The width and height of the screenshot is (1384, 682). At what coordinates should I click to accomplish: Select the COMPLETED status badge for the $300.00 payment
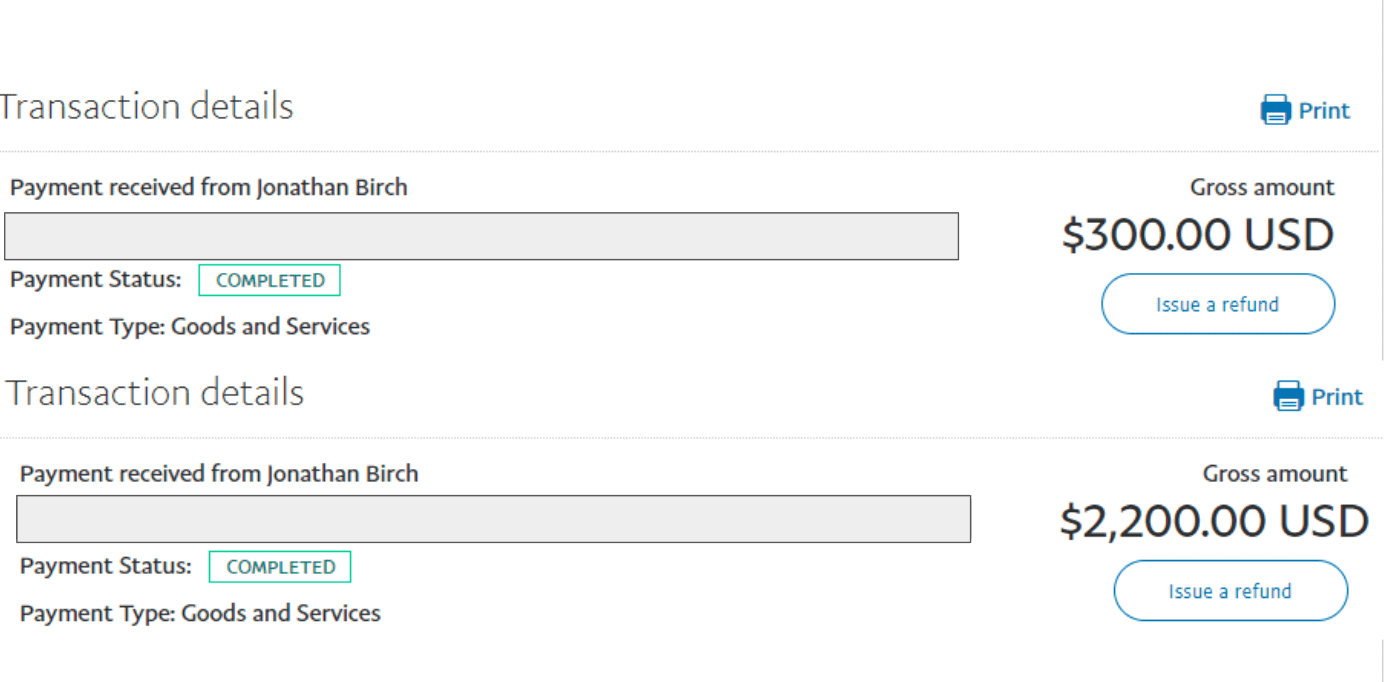point(270,281)
